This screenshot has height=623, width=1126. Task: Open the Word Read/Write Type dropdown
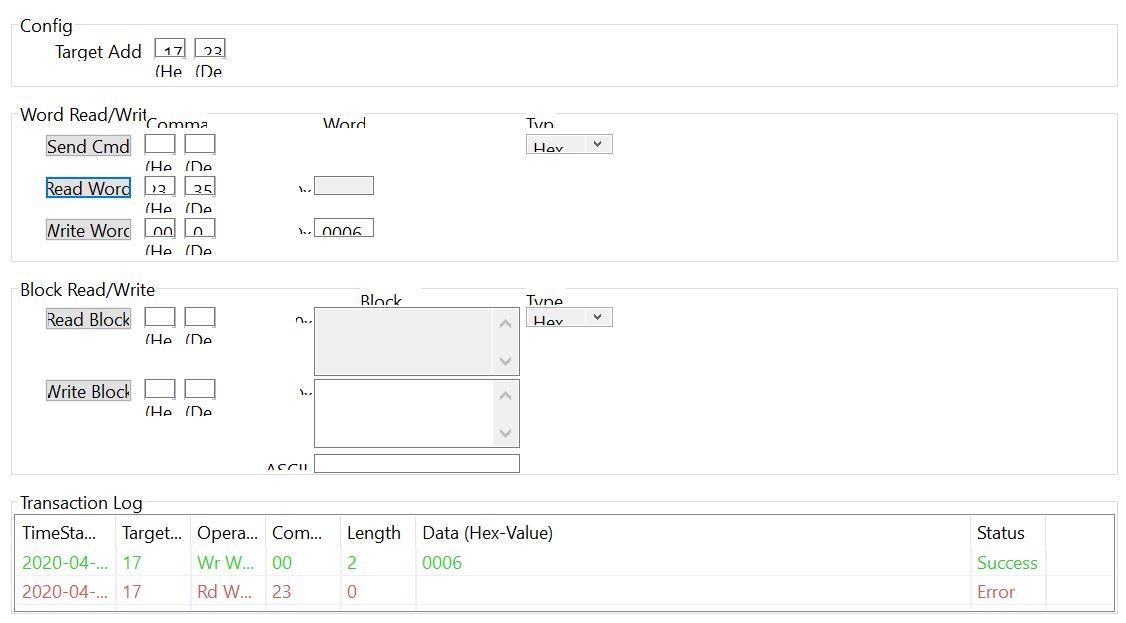tap(569, 144)
